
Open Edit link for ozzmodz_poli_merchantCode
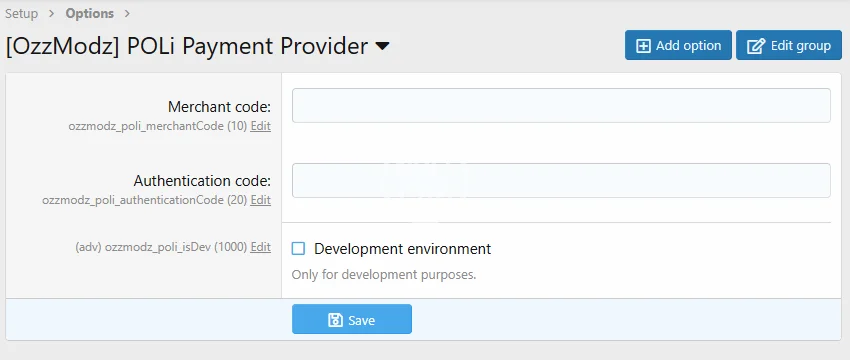click(x=261, y=126)
